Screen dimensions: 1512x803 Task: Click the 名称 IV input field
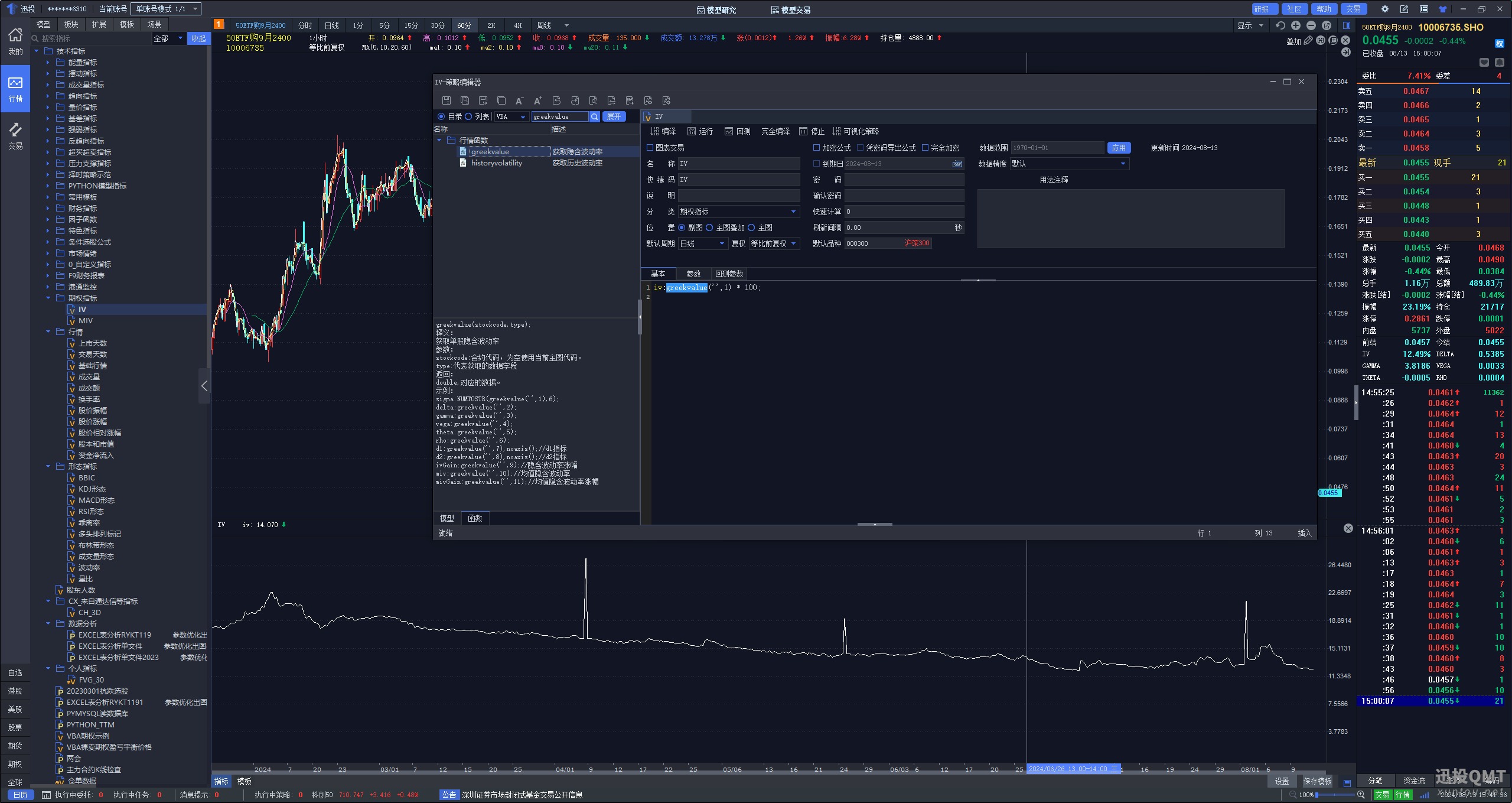[739, 164]
